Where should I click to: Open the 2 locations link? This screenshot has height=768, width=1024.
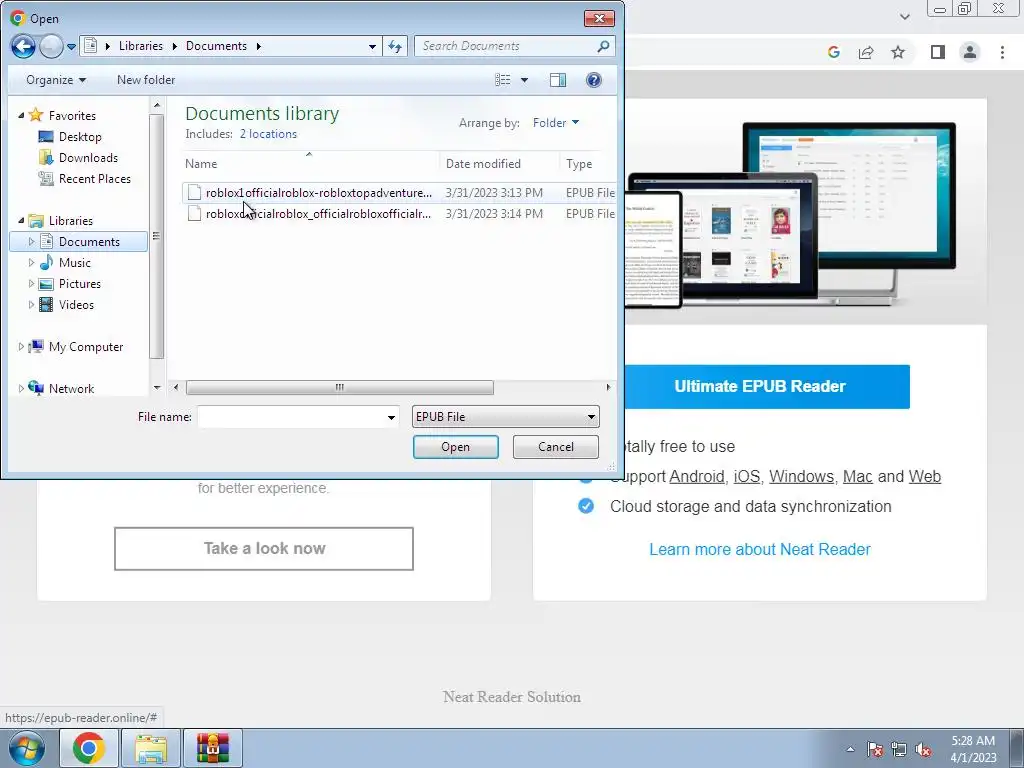[x=268, y=134]
